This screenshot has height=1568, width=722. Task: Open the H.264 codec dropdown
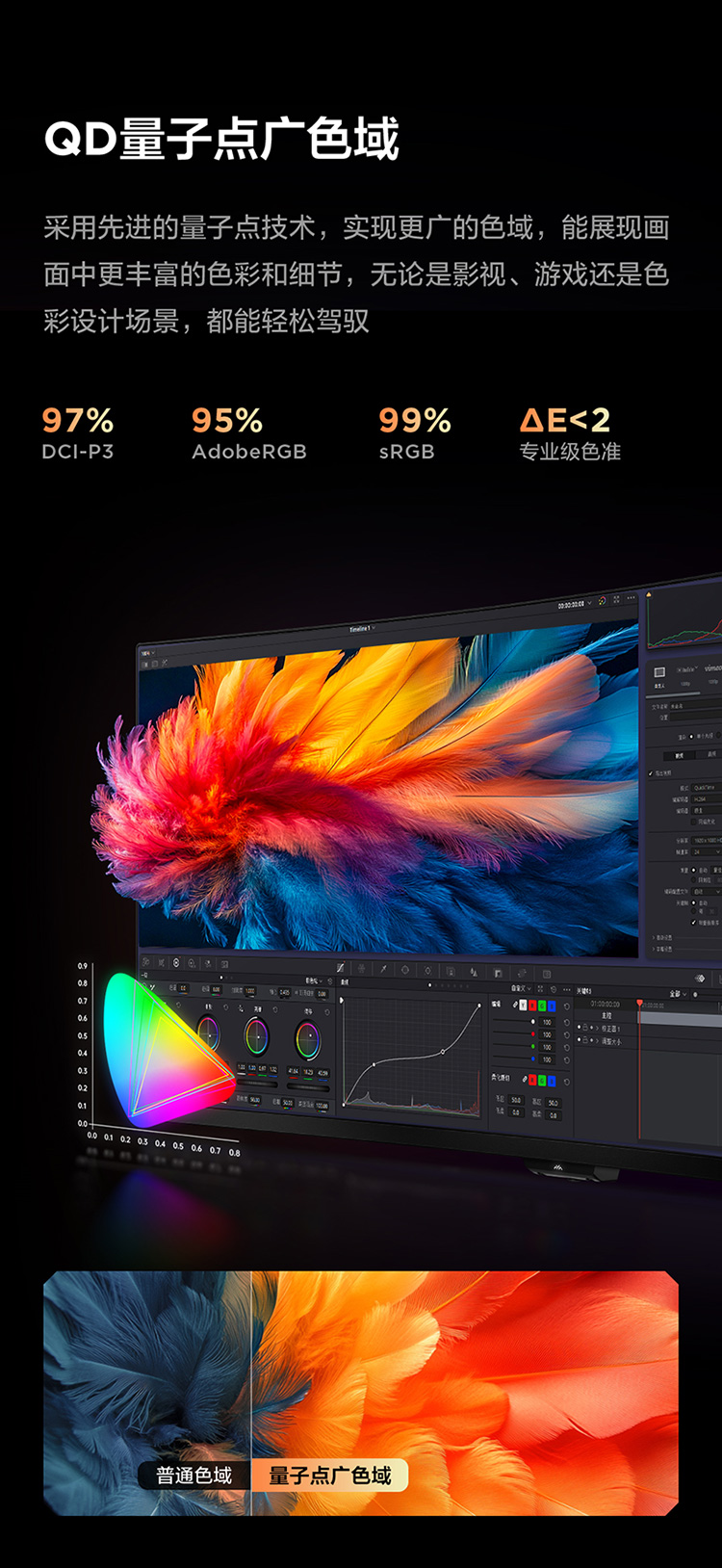pos(707,799)
